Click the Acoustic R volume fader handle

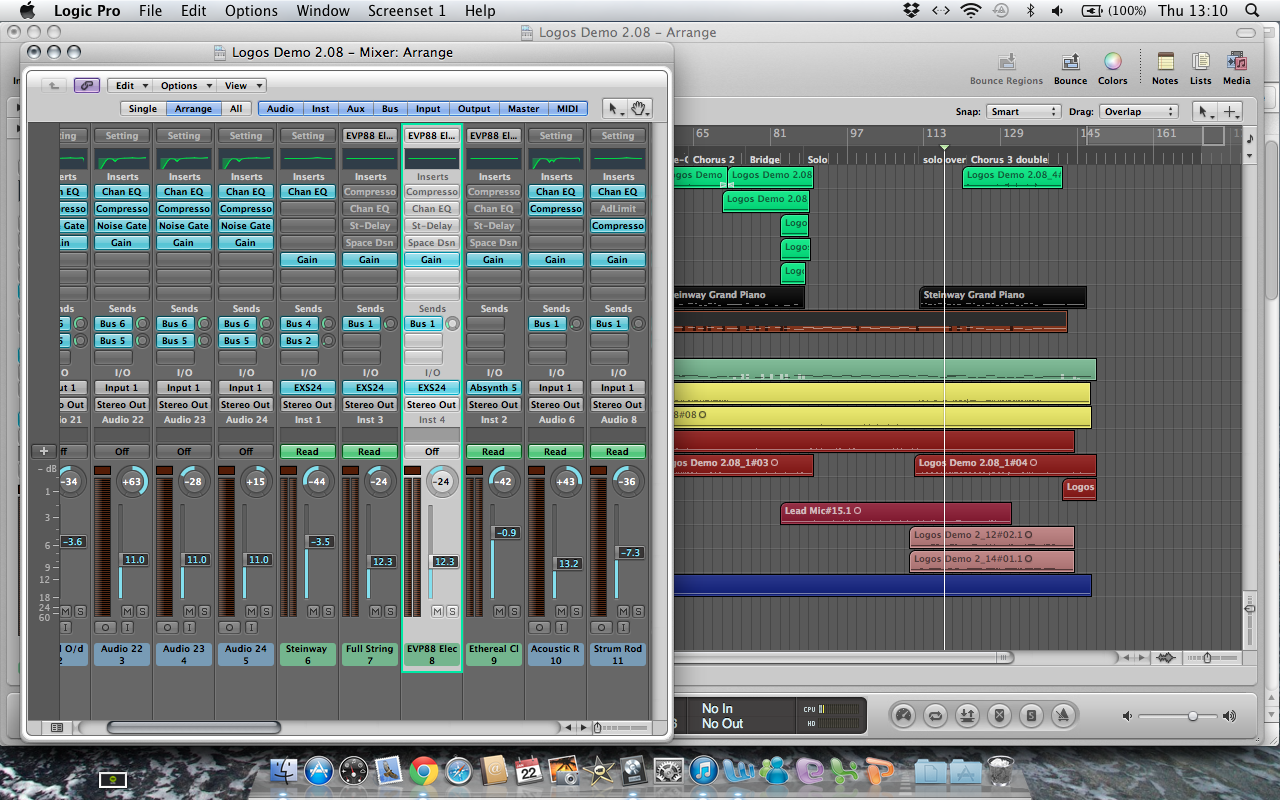coord(568,563)
